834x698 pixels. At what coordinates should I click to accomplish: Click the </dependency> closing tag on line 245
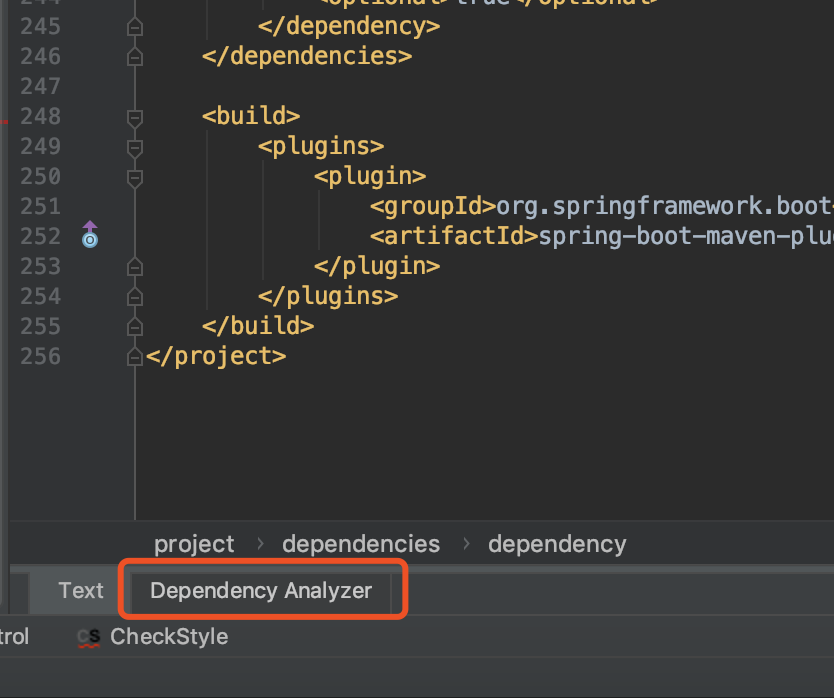349,26
